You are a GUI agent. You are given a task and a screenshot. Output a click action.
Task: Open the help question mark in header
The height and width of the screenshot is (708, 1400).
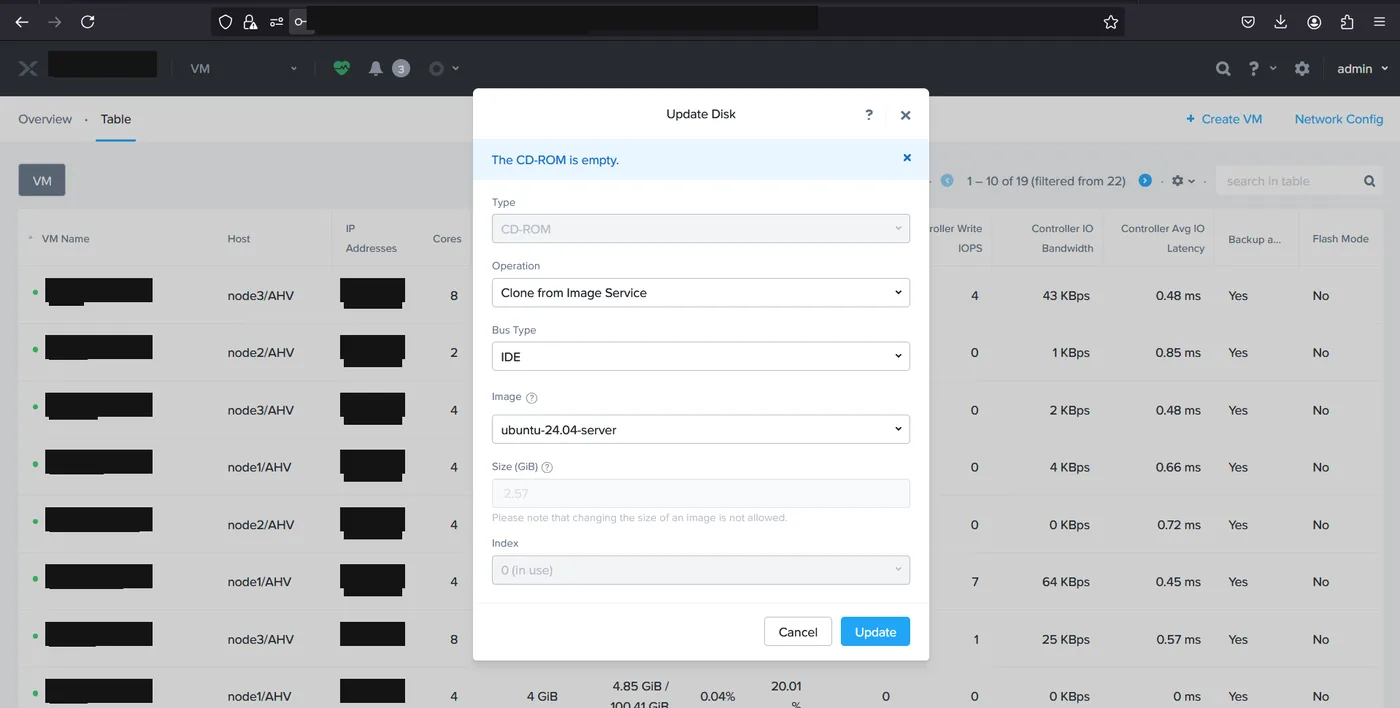(1254, 69)
